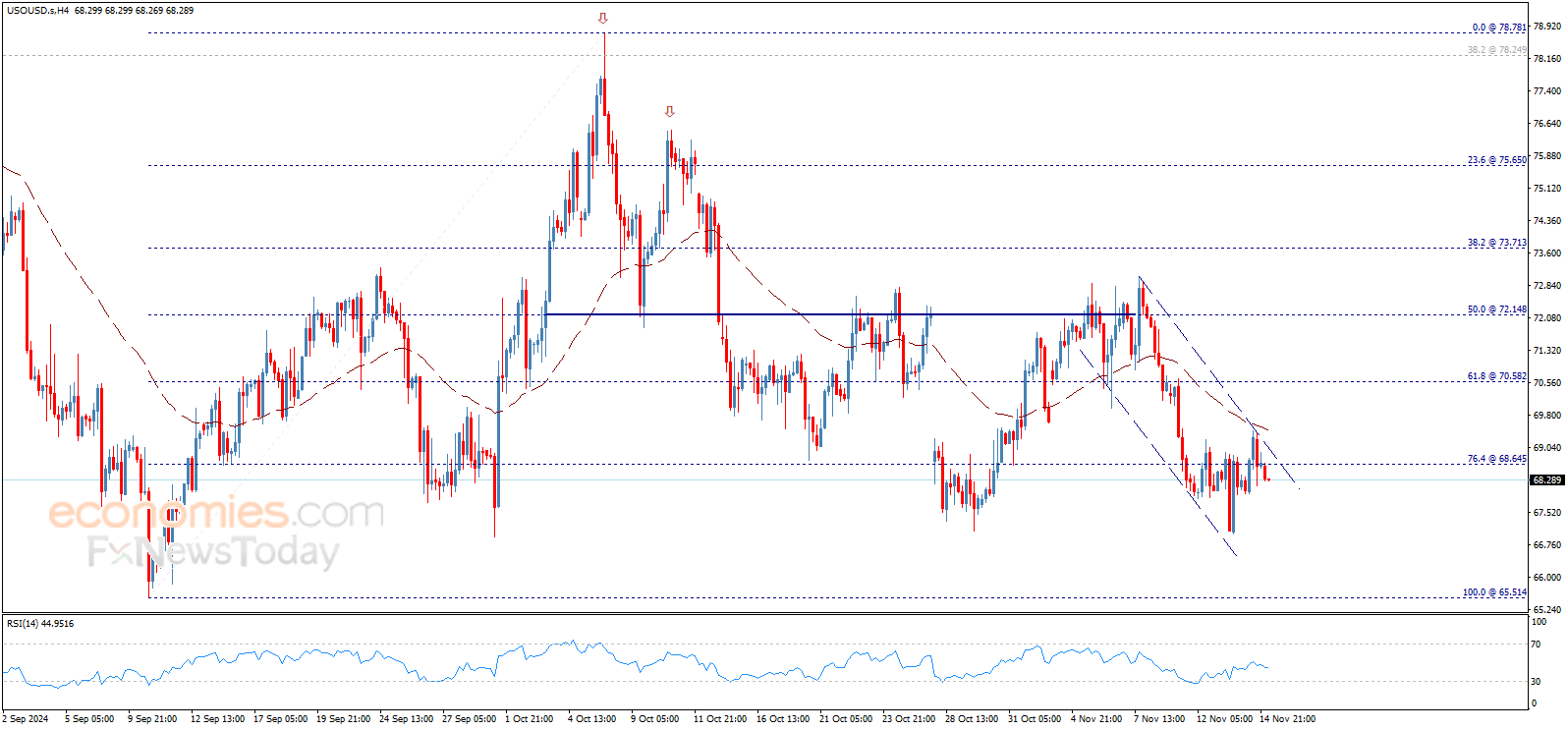Select the 50.0 @ 72.148 Fibonacci label
This screenshot has width=1568, height=730.
1497,309
